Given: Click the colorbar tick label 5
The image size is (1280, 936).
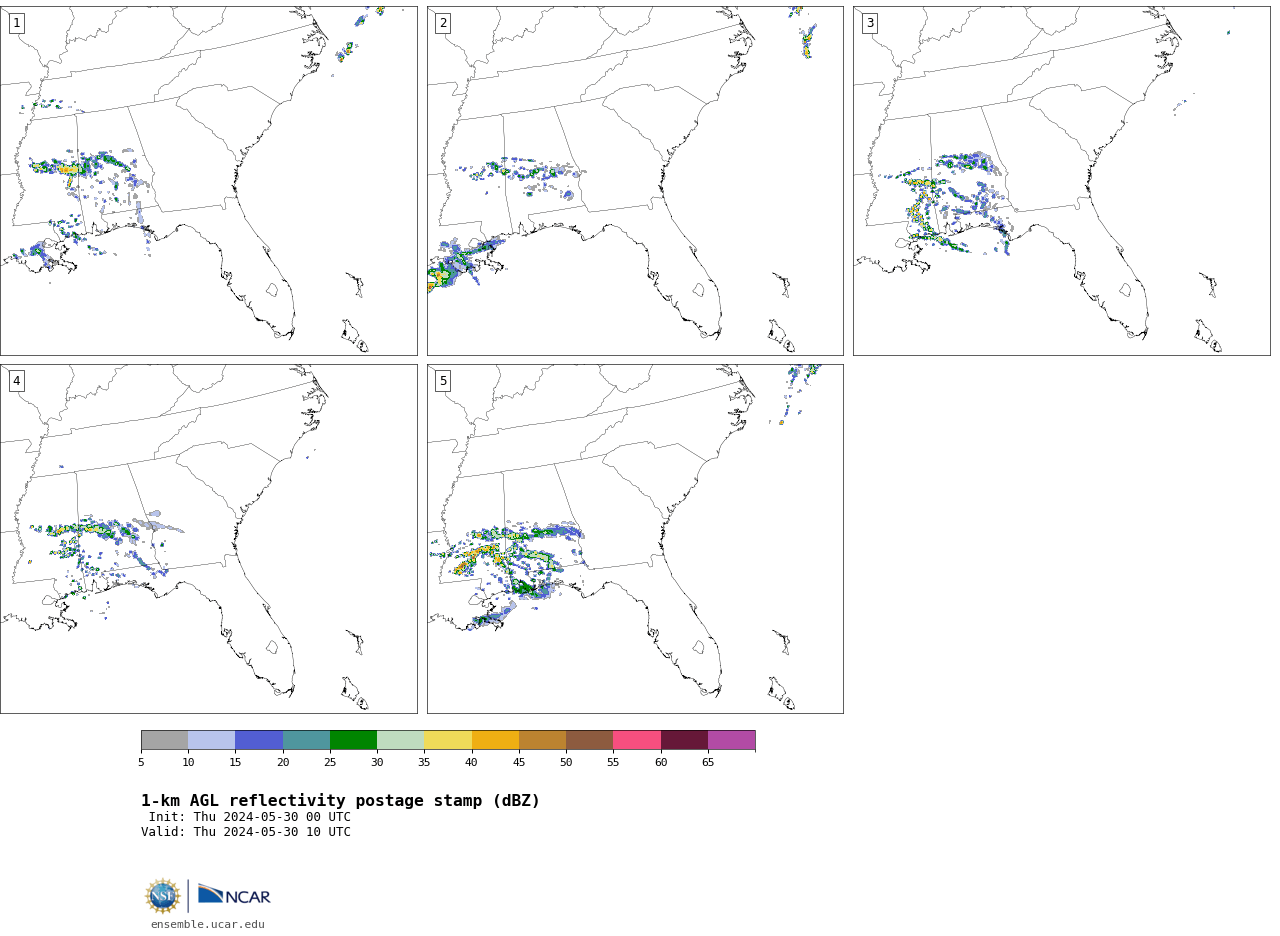Looking at the screenshot, I should click(141, 763).
